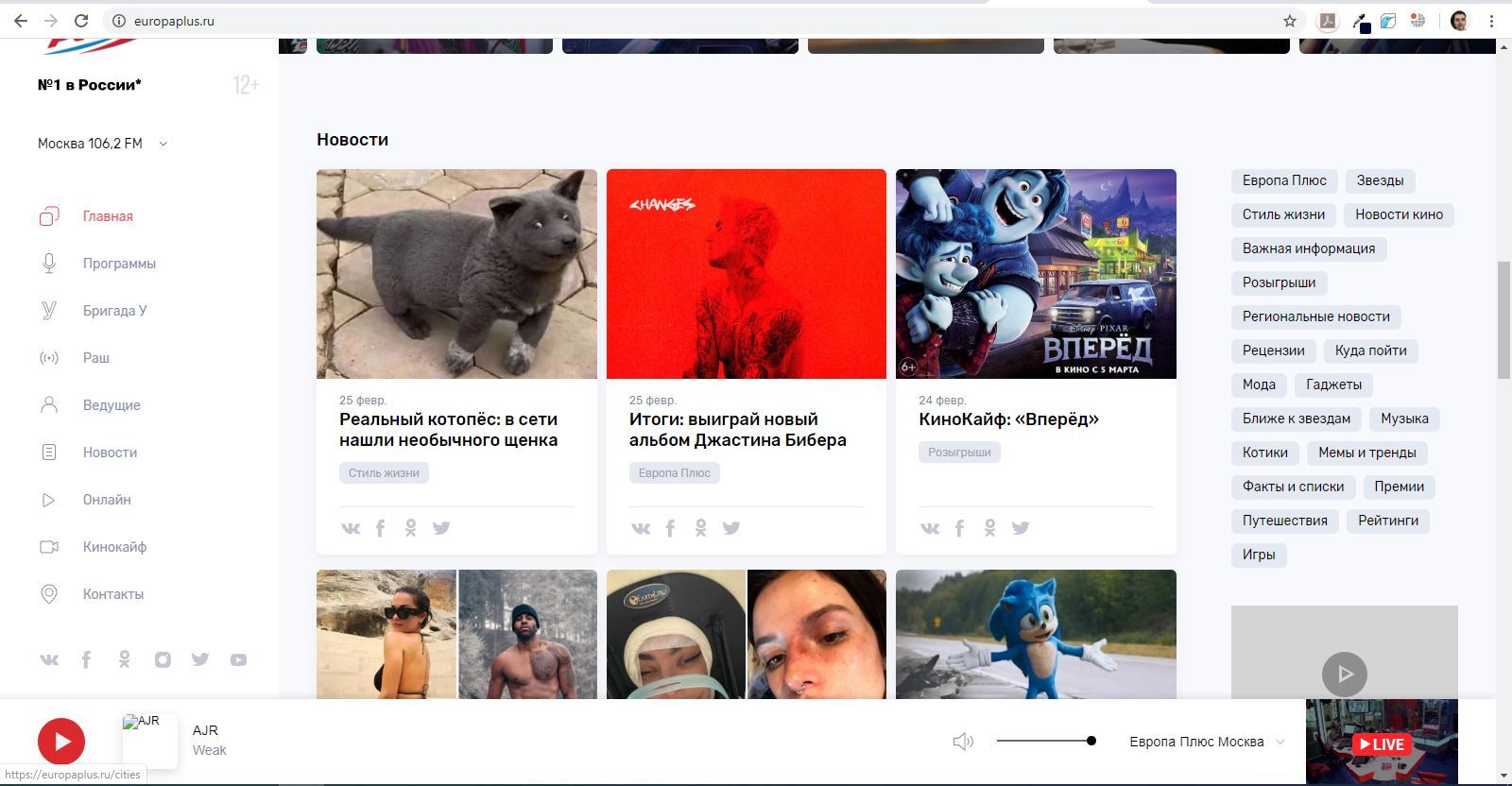Open article 'Реальный котопёс: в сети нашли необычного щенка'
This screenshot has width=1512, height=786.
pyautogui.click(x=448, y=430)
